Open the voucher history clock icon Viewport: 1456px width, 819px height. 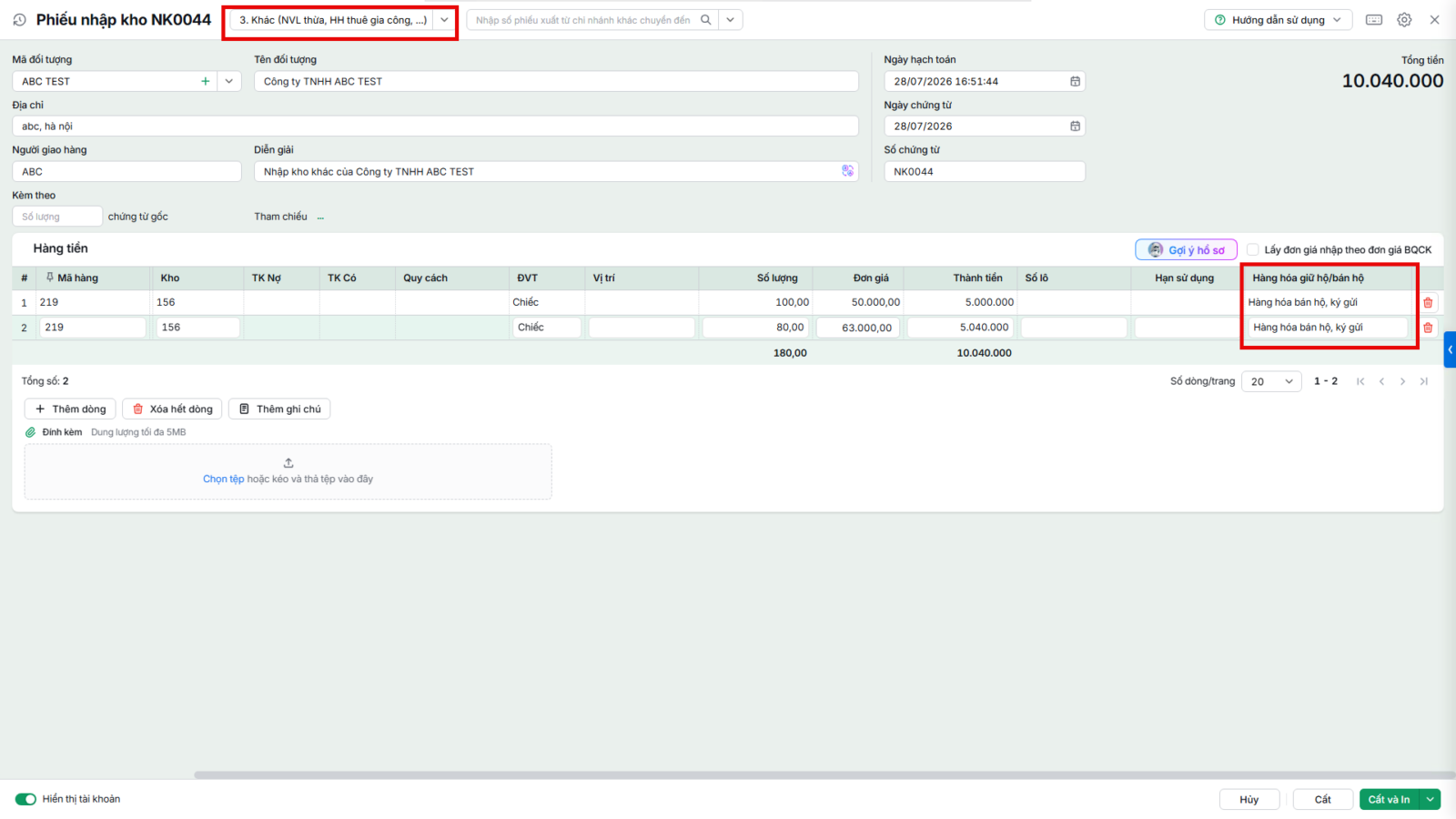pyautogui.click(x=19, y=19)
